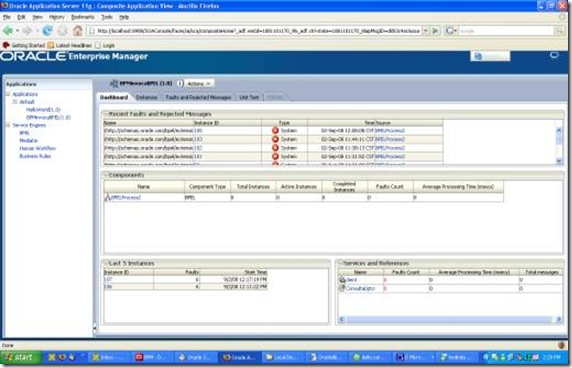Click the Total Instances column header
Screen dimensions: 572x368
253,186
